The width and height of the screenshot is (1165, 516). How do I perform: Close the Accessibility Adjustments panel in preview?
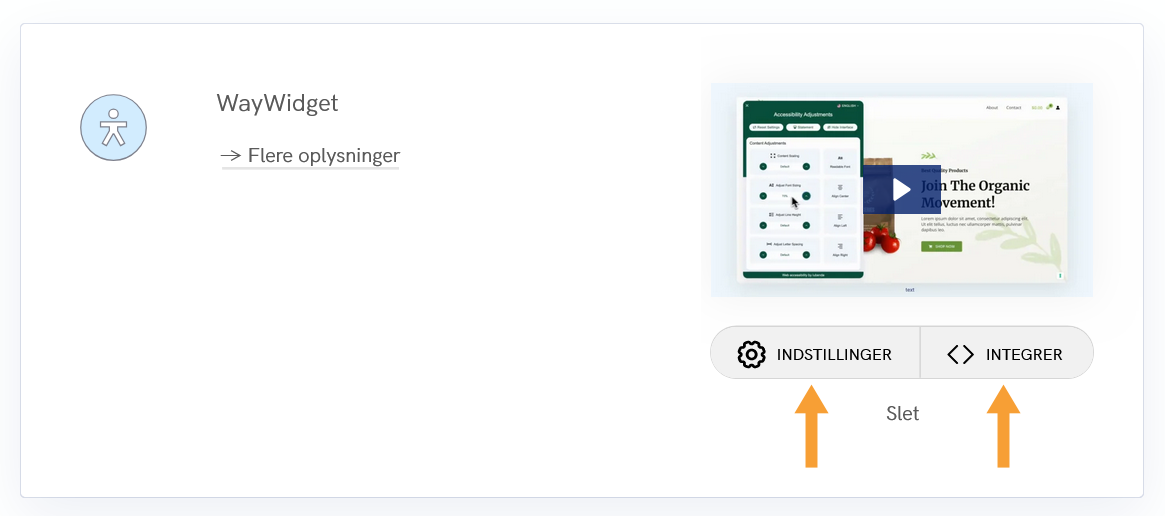click(747, 105)
